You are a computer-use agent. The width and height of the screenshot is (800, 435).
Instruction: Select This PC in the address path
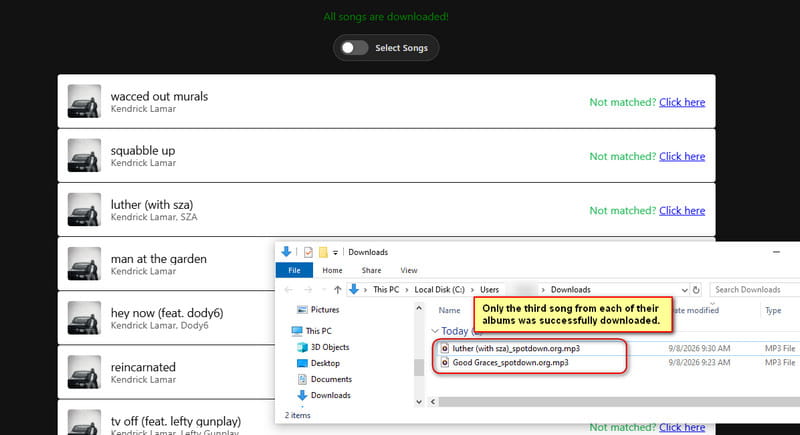coord(386,290)
